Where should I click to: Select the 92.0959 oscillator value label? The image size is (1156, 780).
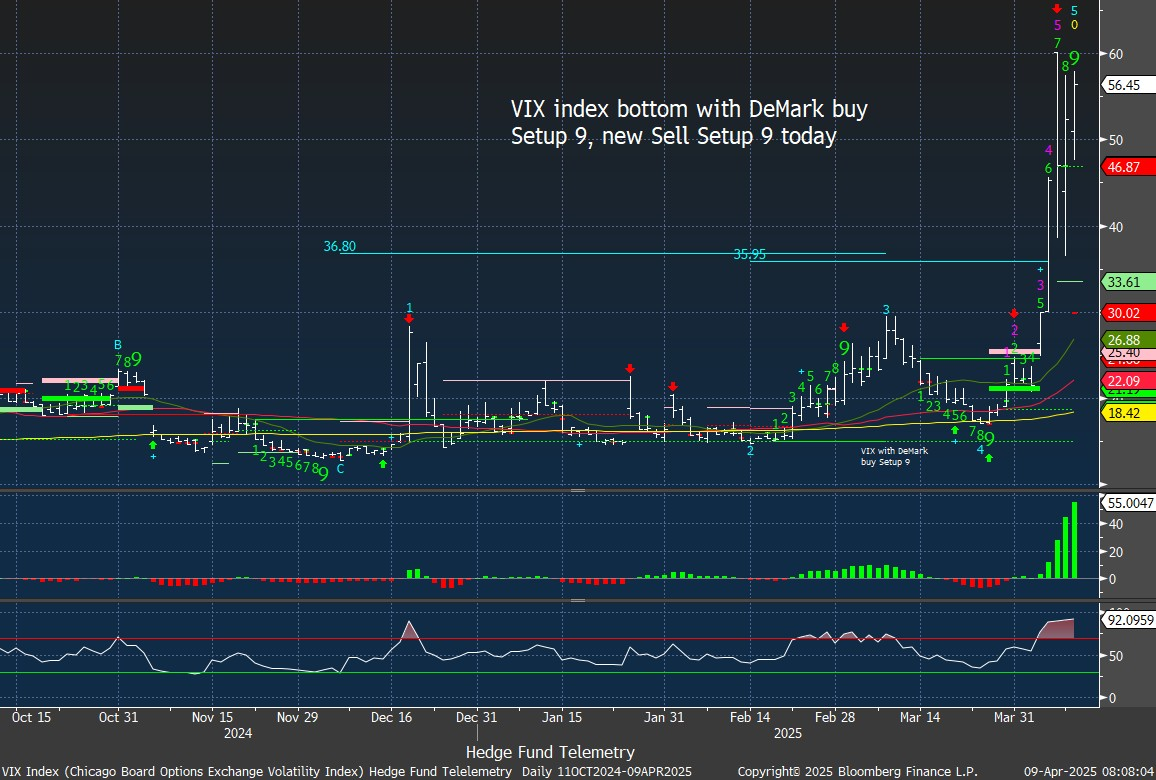(x=1128, y=620)
